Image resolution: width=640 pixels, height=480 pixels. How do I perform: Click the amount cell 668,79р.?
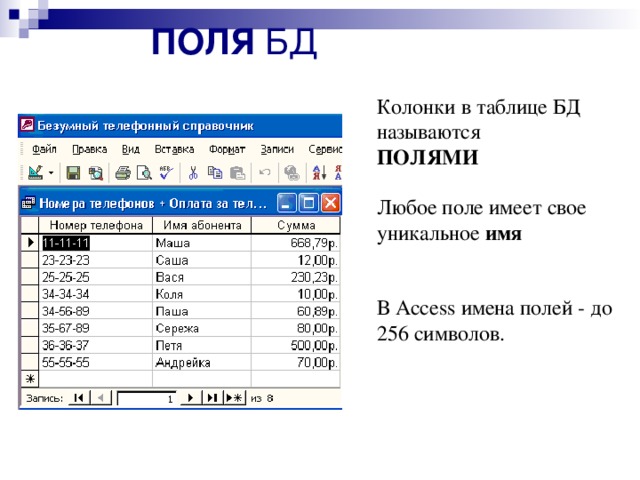click(296, 243)
